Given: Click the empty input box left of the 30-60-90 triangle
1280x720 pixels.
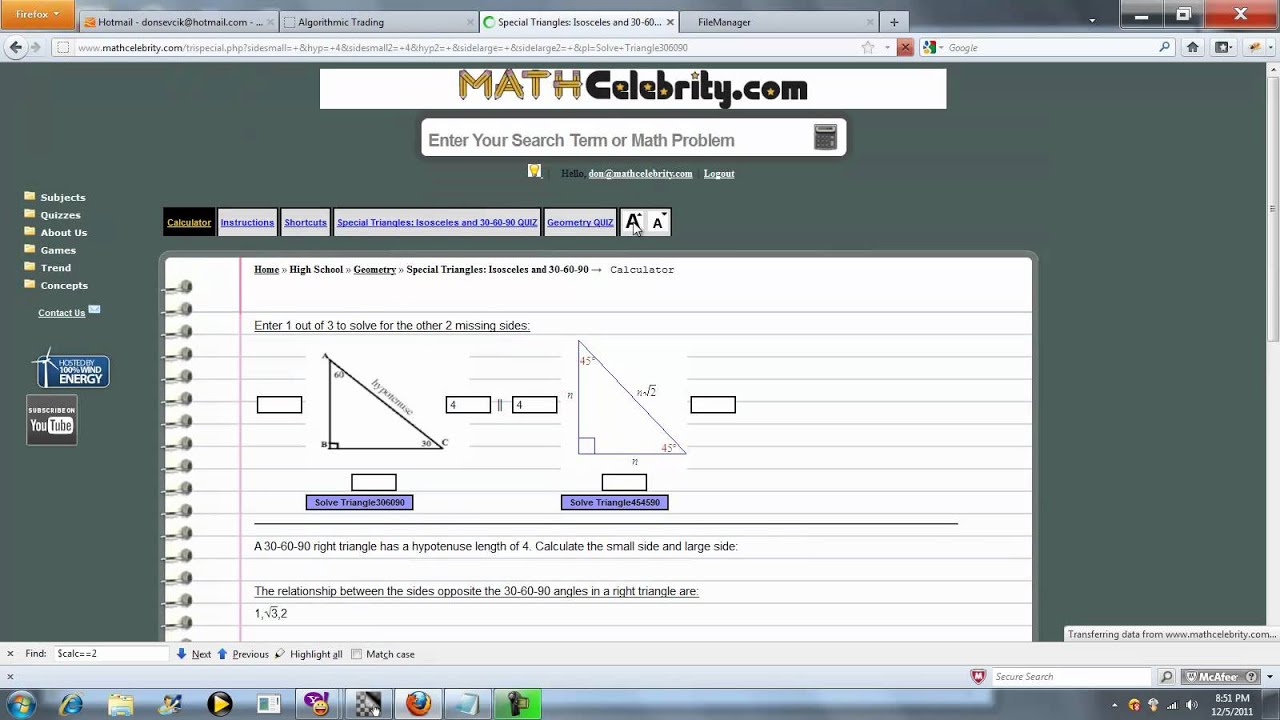Looking at the screenshot, I should tap(279, 405).
